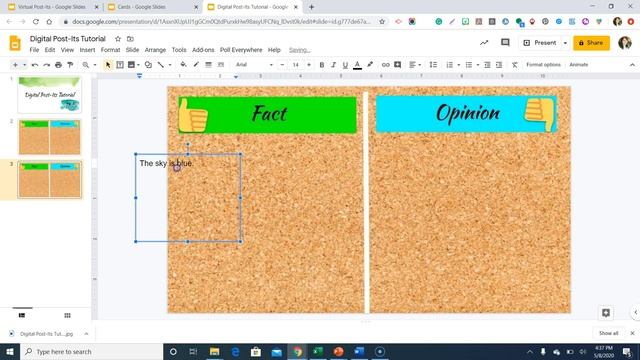
Task: Open the Arrange menu
Action: (155, 50)
